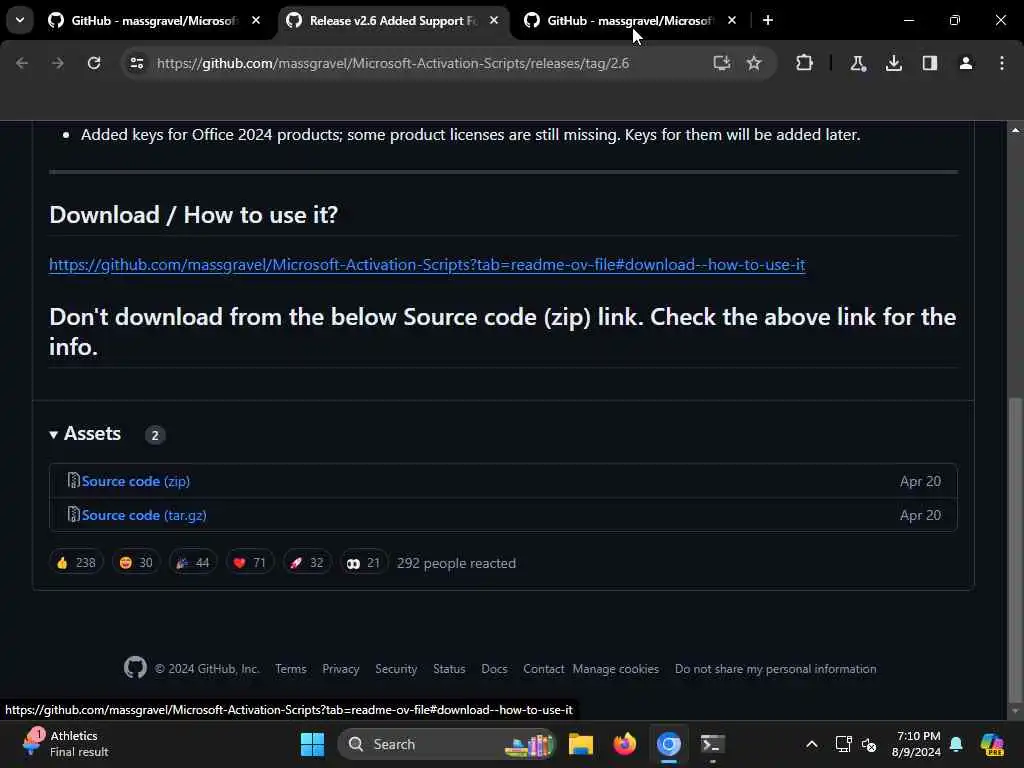Switch to the third GitHub massgravel tab
The height and width of the screenshot is (768, 1024).
click(631, 21)
